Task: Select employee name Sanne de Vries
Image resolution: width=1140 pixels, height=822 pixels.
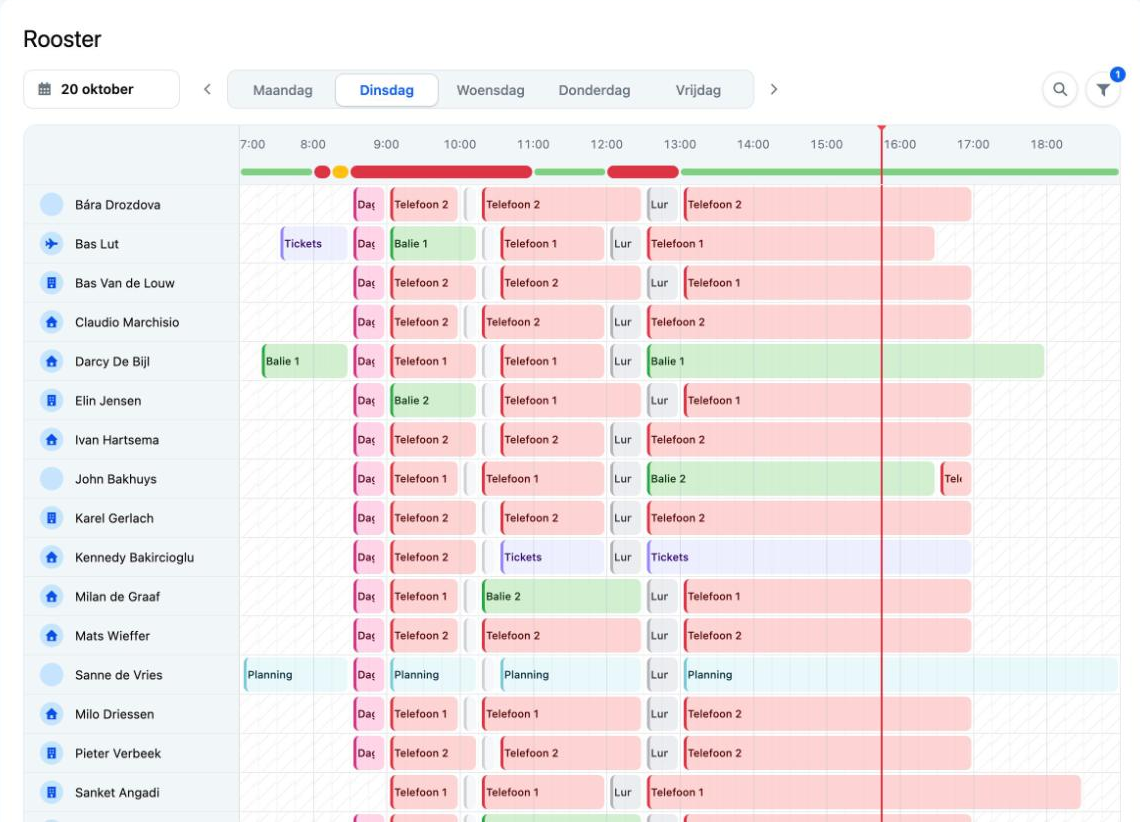Action: tap(119, 675)
